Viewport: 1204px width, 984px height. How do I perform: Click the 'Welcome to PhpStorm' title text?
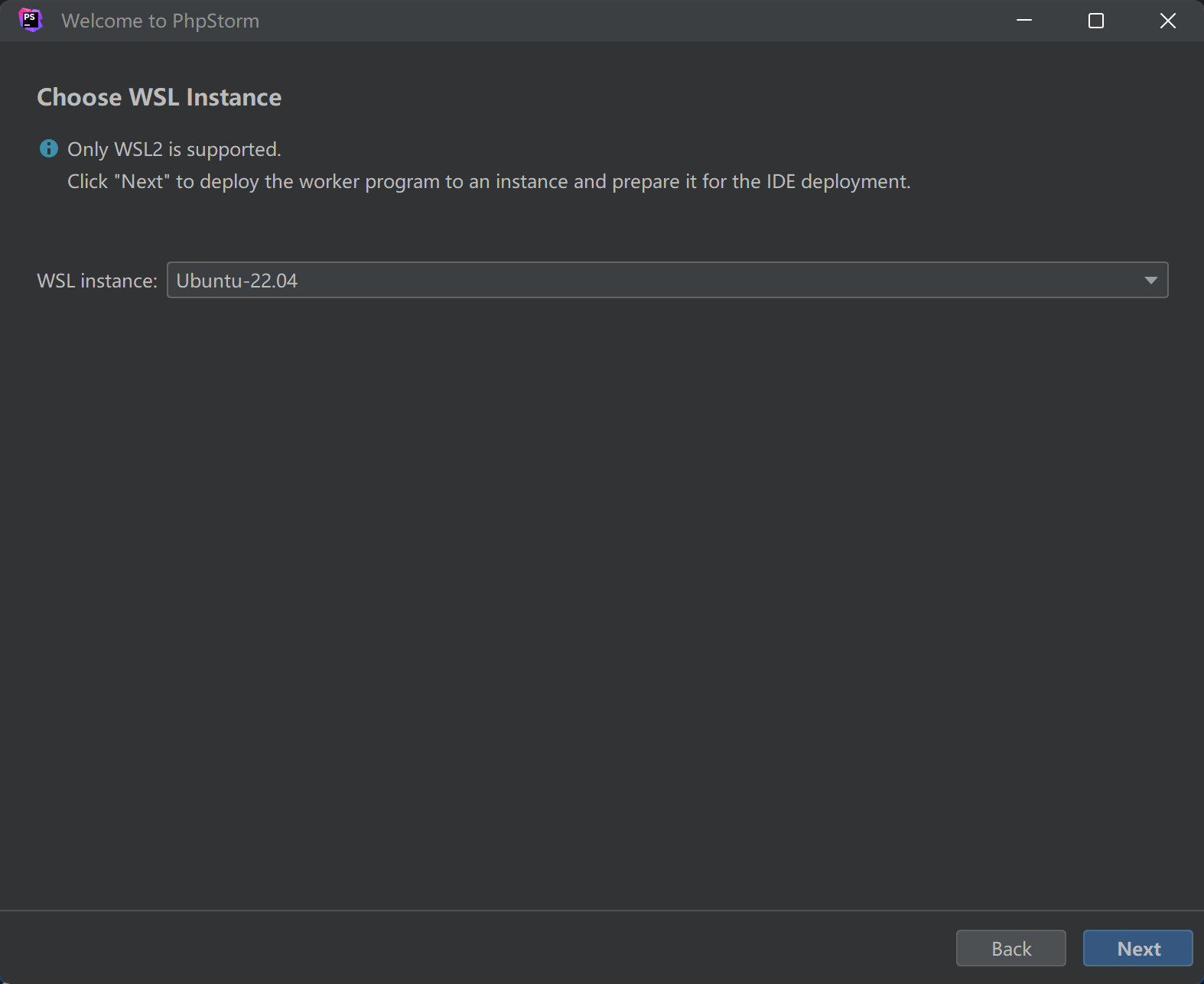click(160, 21)
